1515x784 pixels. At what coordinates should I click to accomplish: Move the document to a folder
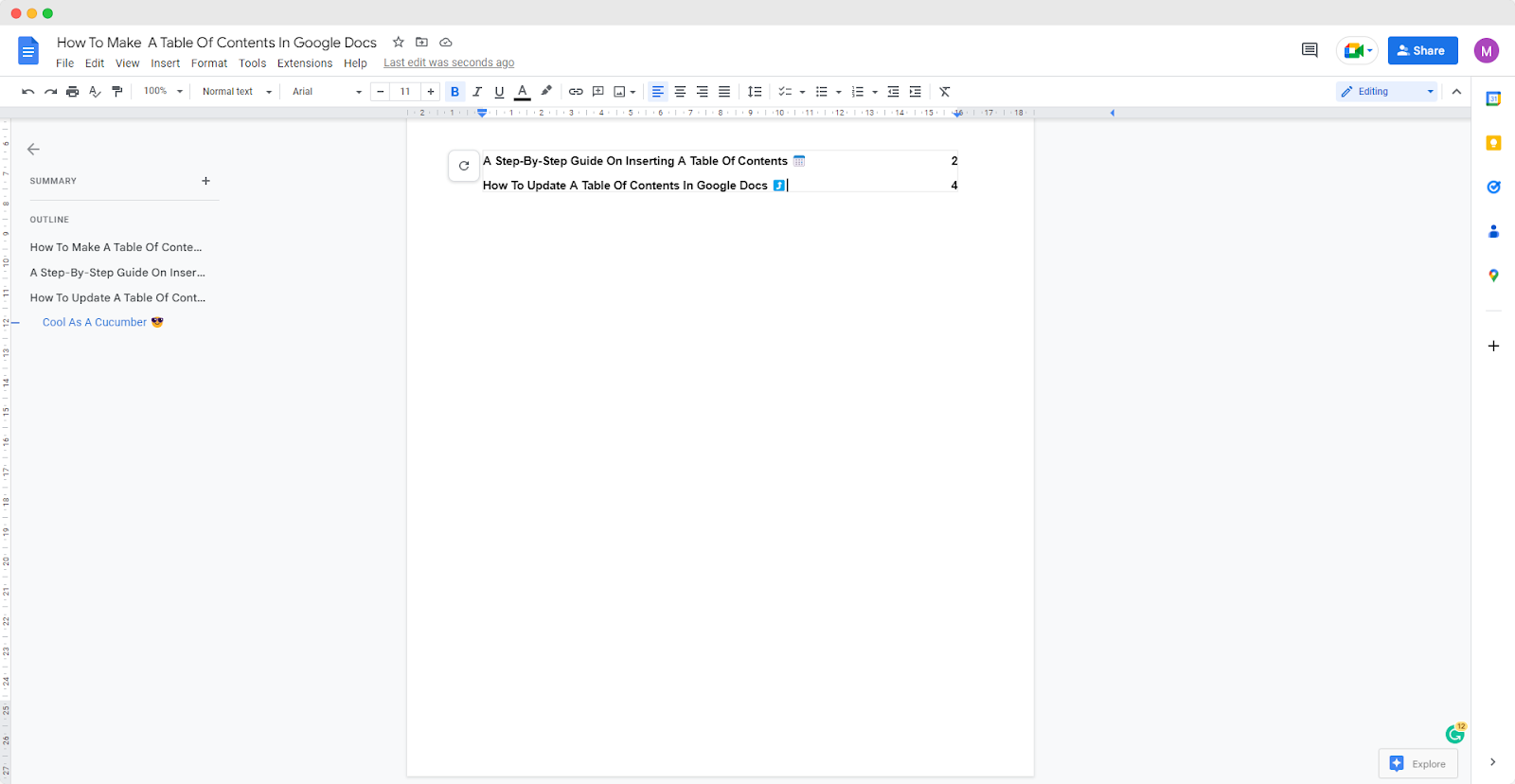[x=422, y=43]
